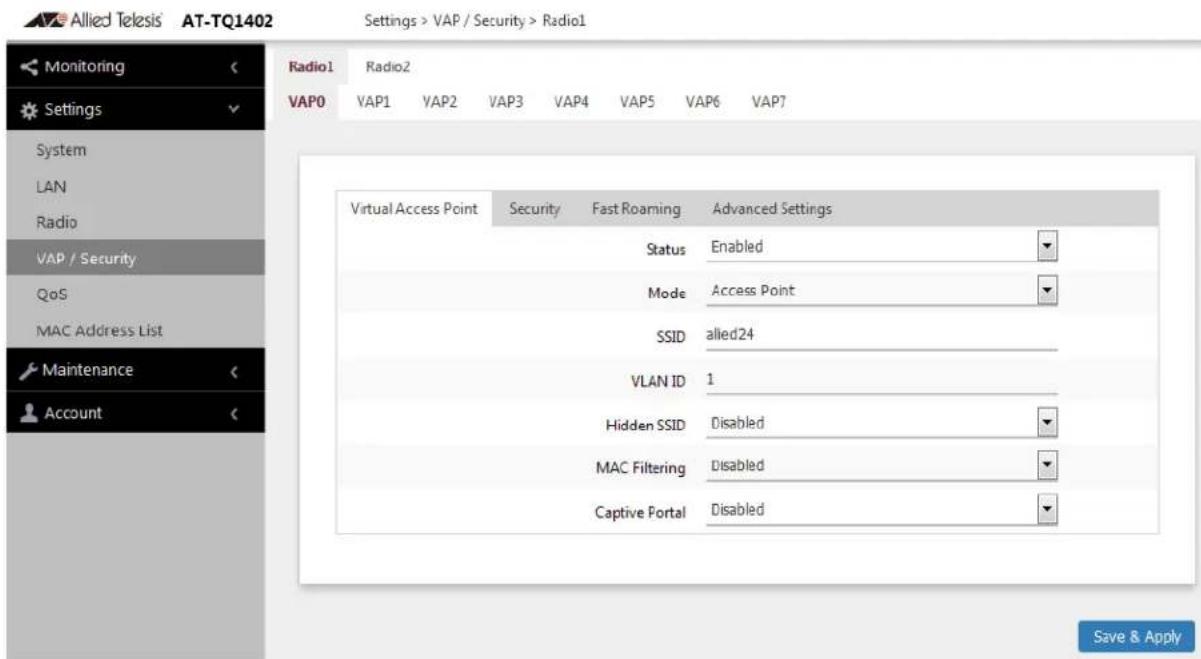Viewport: 1201px width, 659px height.
Task: Open the MAC Filtering dropdown
Action: 881,465
